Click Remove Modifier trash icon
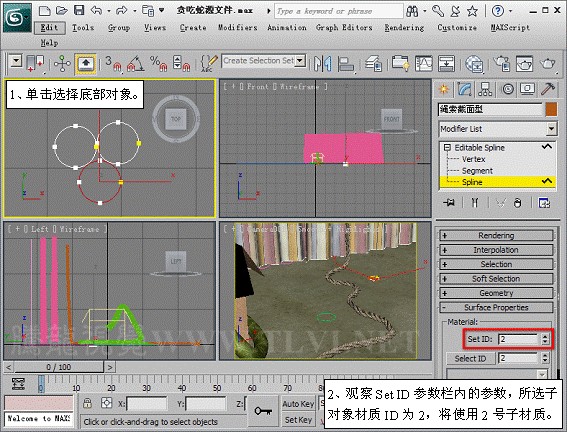 click(518, 203)
